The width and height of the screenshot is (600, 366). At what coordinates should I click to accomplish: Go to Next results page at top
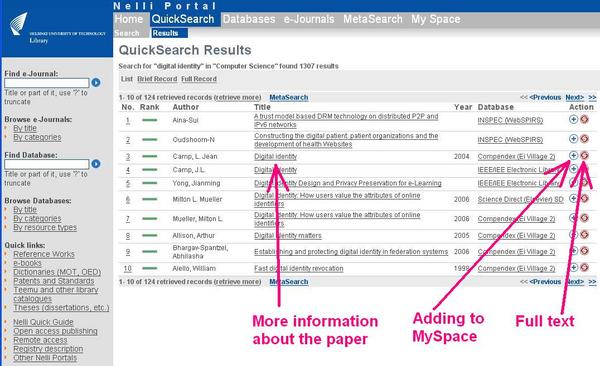(575, 97)
